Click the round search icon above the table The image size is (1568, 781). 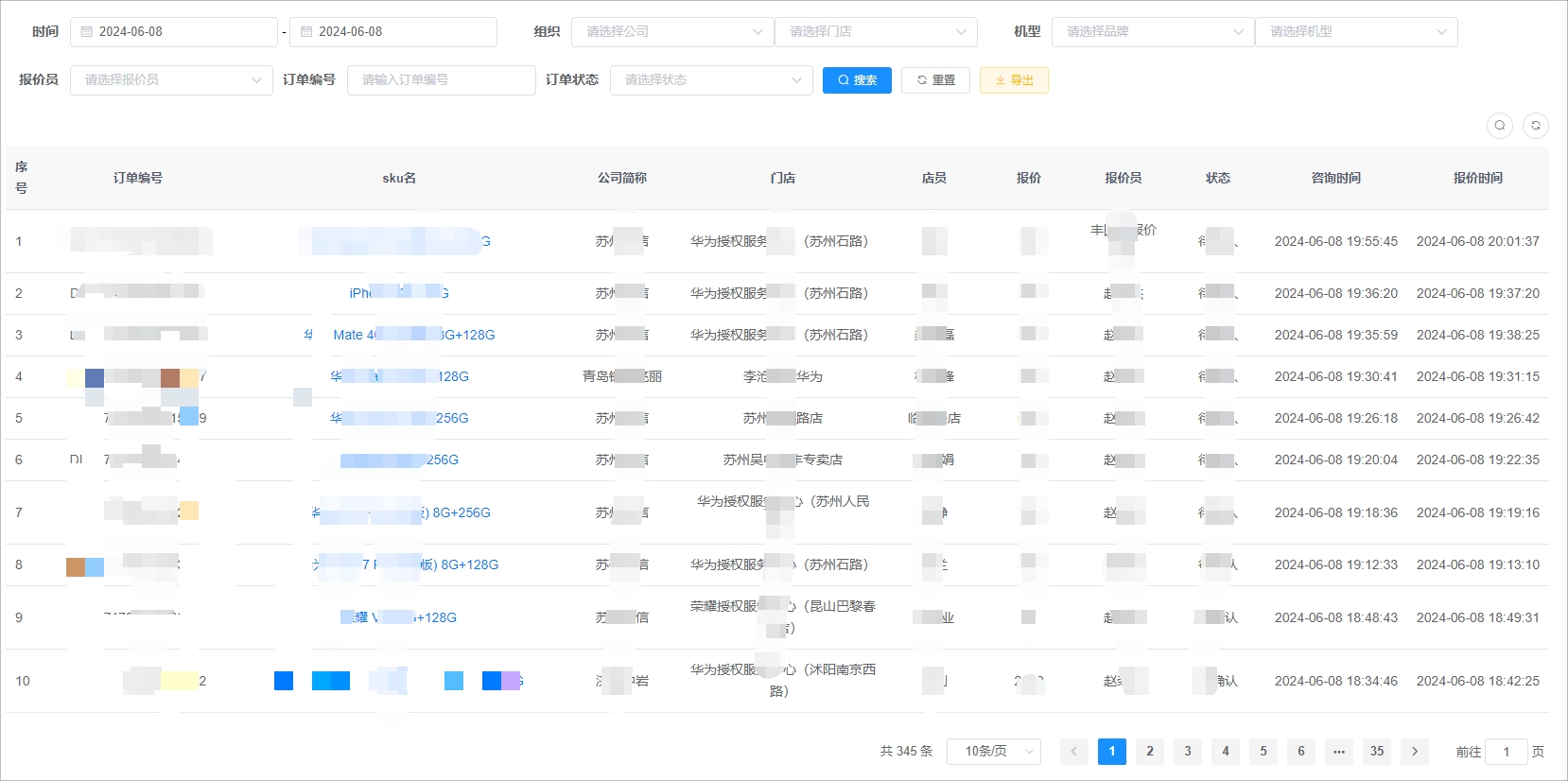pos(1500,125)
